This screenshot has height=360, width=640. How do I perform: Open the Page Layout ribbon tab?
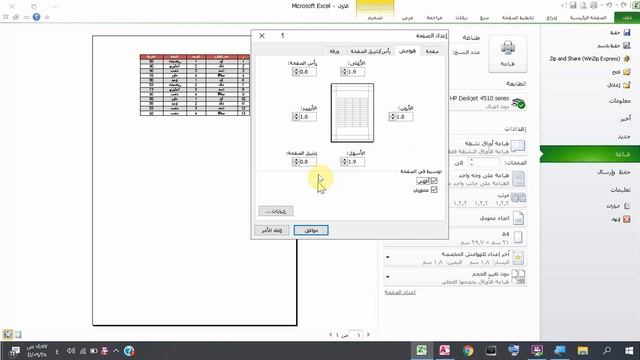[518, 18]
